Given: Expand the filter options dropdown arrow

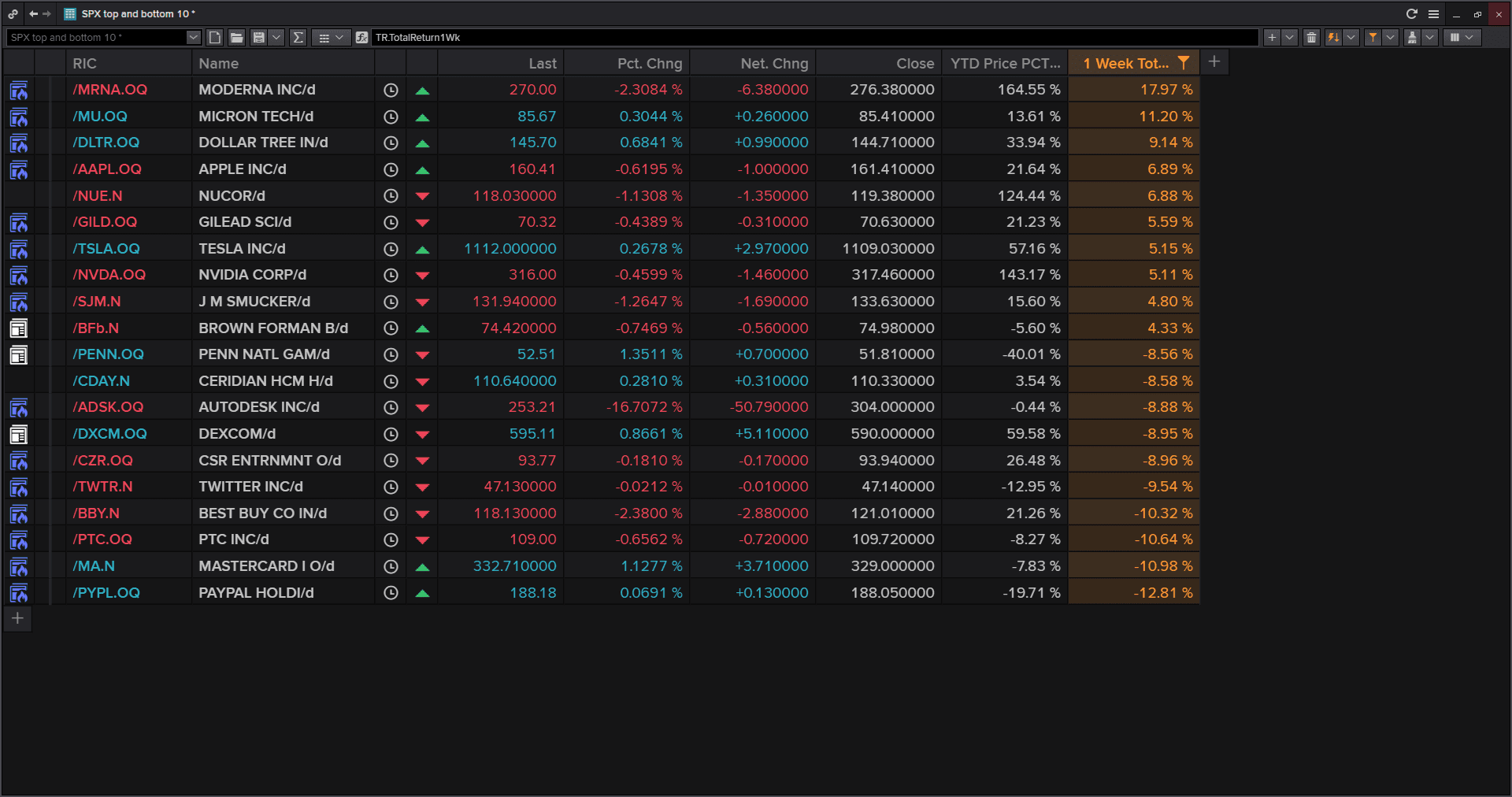Looking at the screenshot, I should click(x=1390, y=37).
